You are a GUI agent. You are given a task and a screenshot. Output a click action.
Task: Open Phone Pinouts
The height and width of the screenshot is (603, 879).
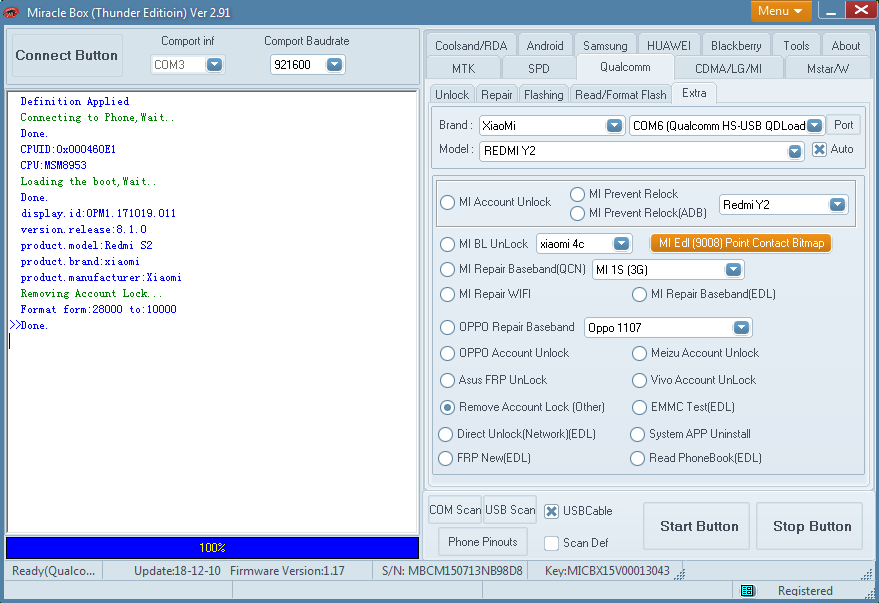click(483, 542)
